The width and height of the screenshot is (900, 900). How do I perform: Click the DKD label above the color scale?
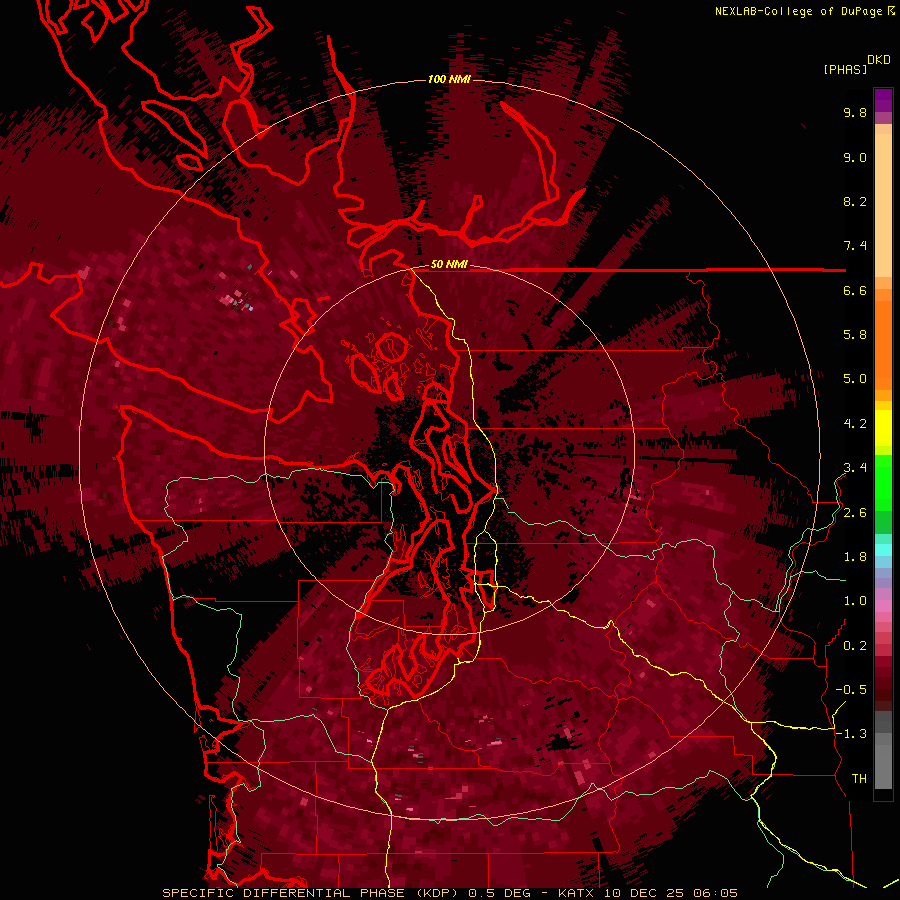tap(879, 60)
